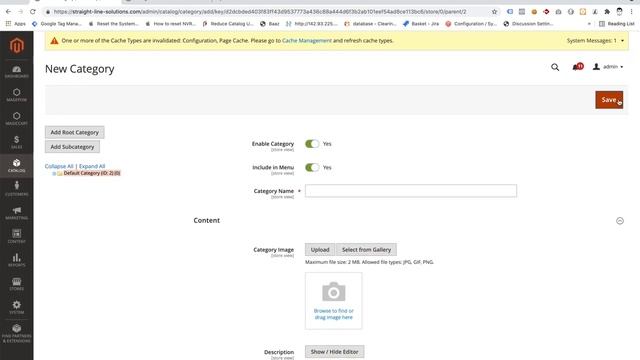Click Show / Hide Editor button
This screenshot has width=640, height=360.
[x=334, y=351]
